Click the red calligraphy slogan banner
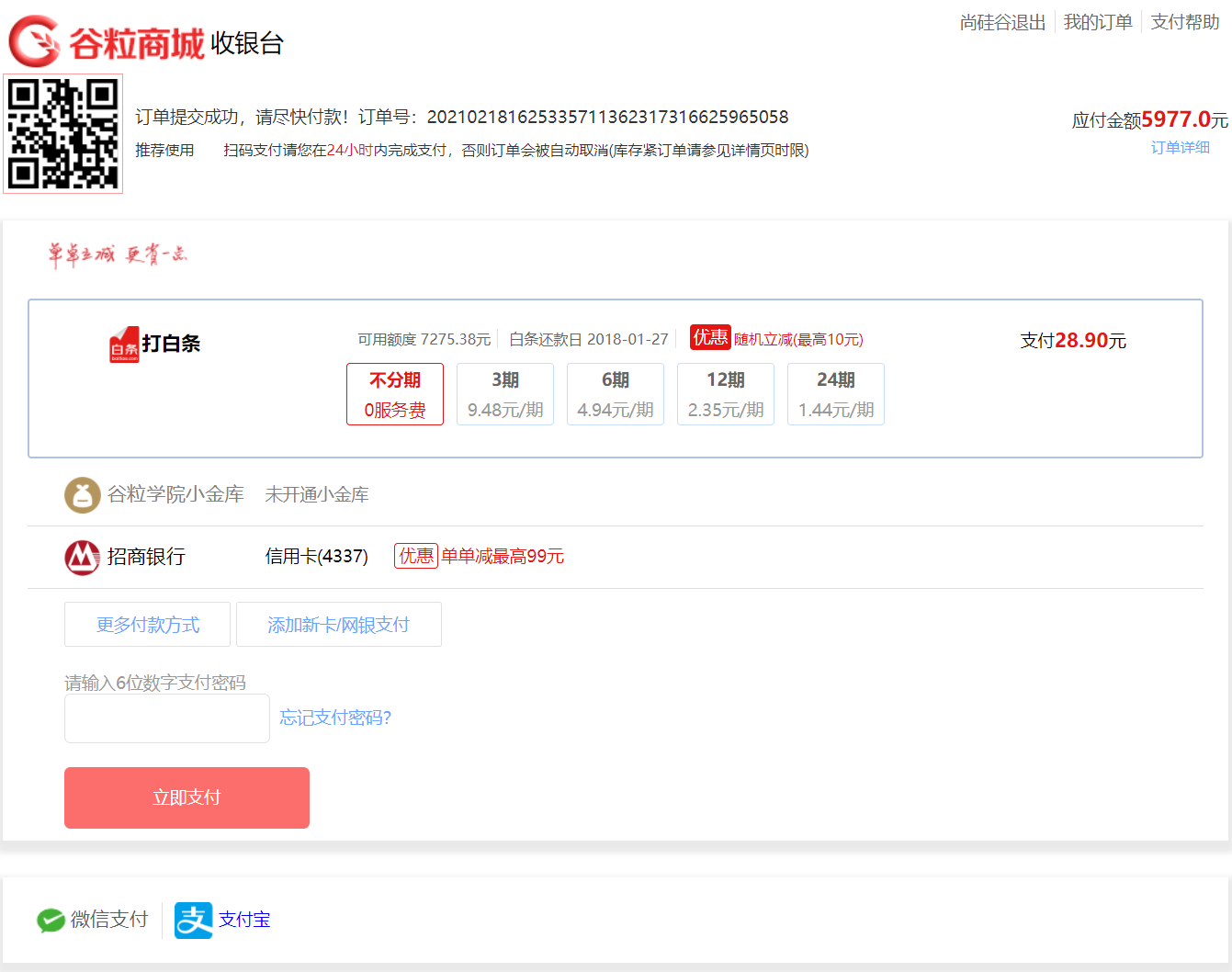 [118, 254]
